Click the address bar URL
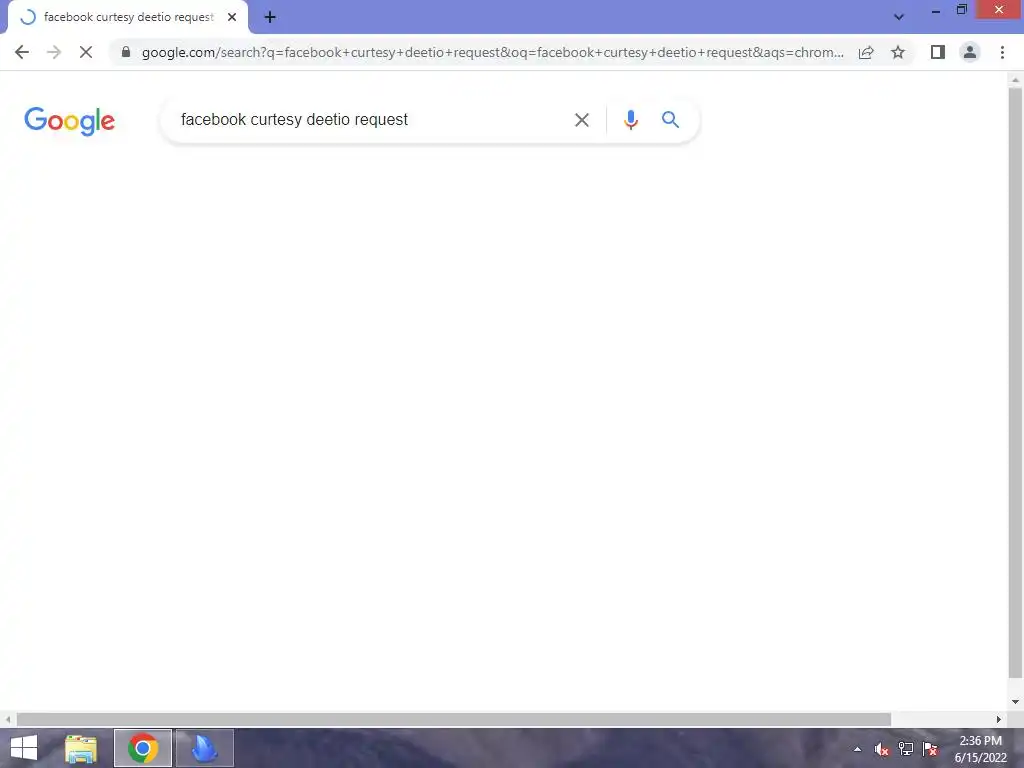Image resolution: width=1024 pixels, height=768 pixels. (492, 52)
